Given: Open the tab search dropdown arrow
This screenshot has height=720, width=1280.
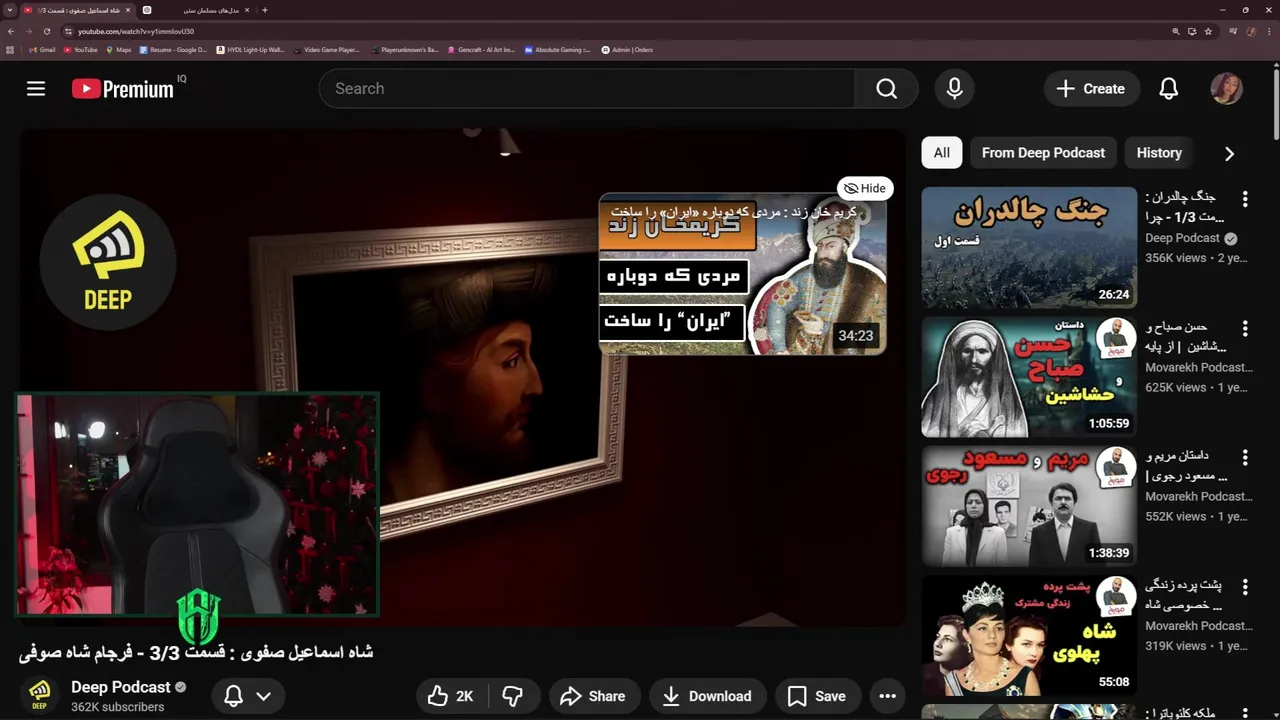Looking at the screenshot, I should [9, 10].
